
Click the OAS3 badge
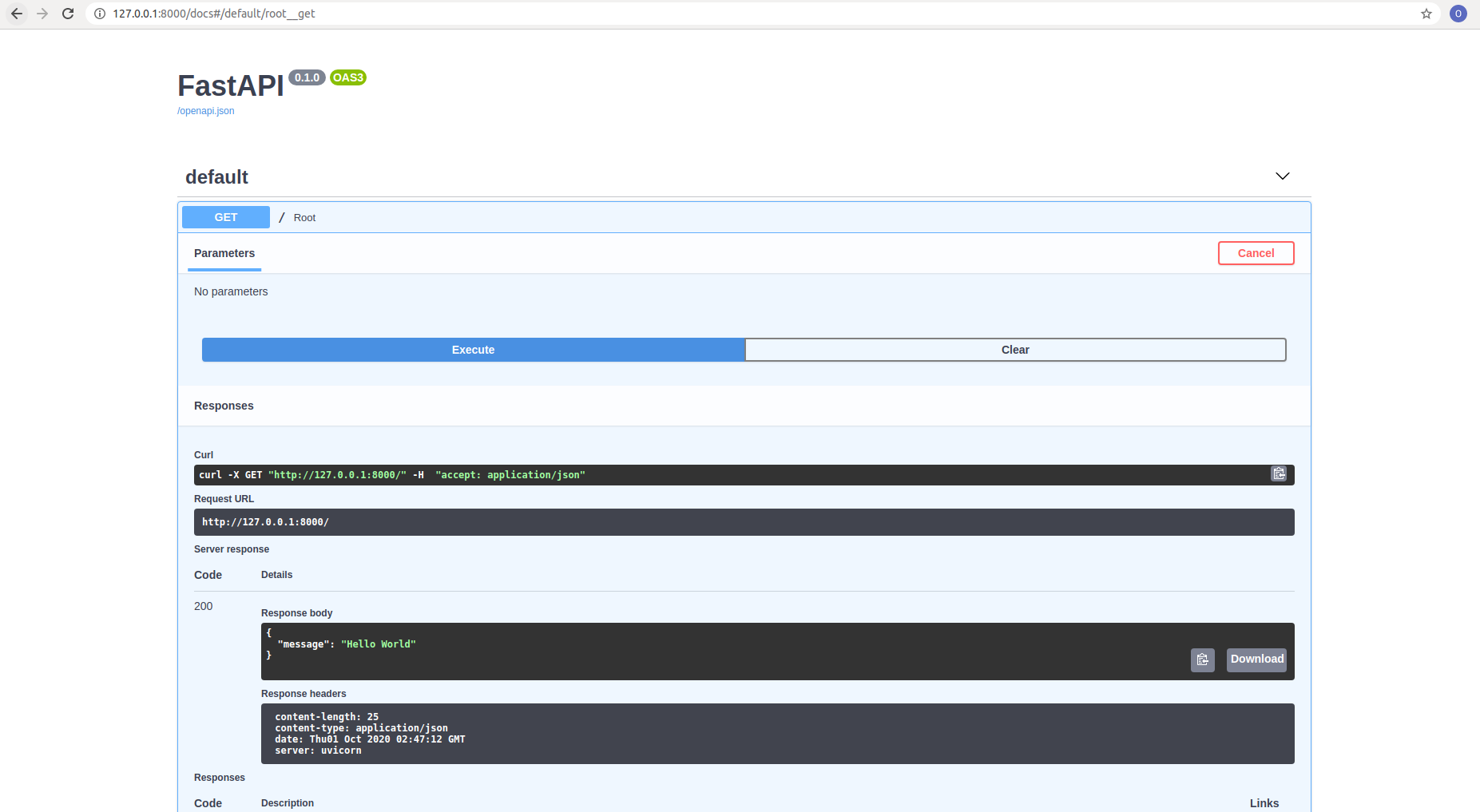tap(347, 77)
